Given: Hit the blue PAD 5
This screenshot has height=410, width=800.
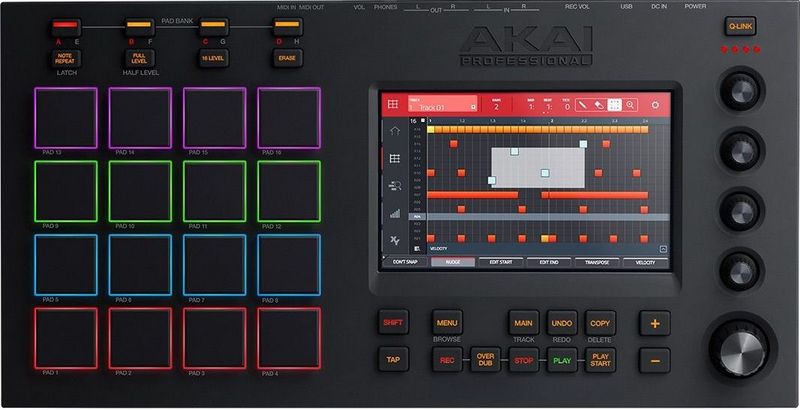Looking at the screenshot, I should (x=66, y=265).
